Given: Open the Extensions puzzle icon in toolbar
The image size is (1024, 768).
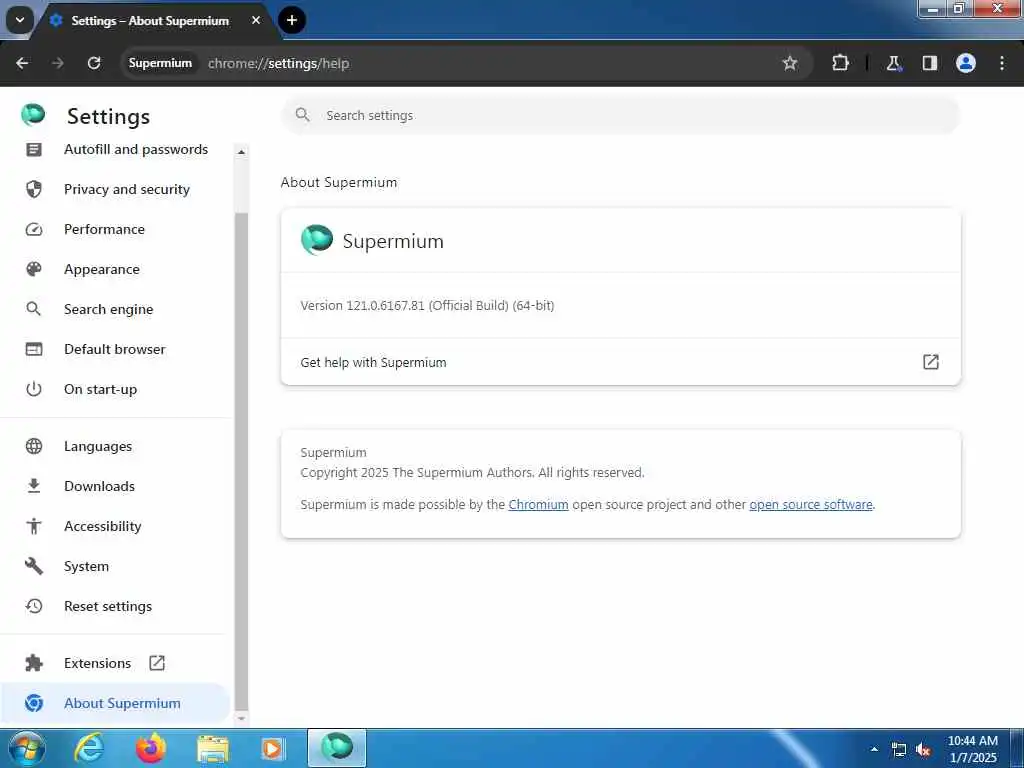Looking at the screenshot, I should [x=840, y=63].
